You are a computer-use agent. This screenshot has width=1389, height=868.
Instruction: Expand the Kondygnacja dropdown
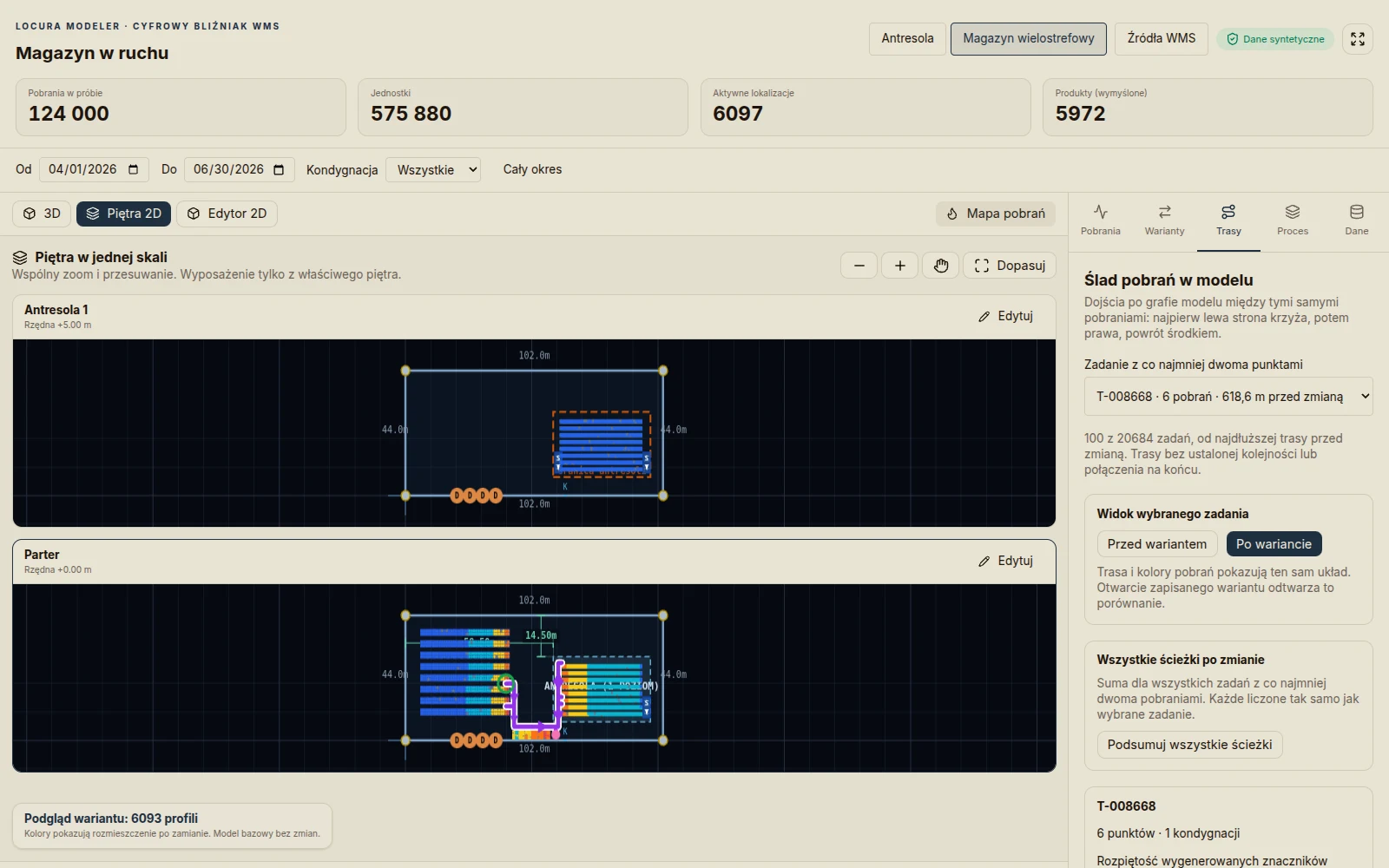coord(433,169)
